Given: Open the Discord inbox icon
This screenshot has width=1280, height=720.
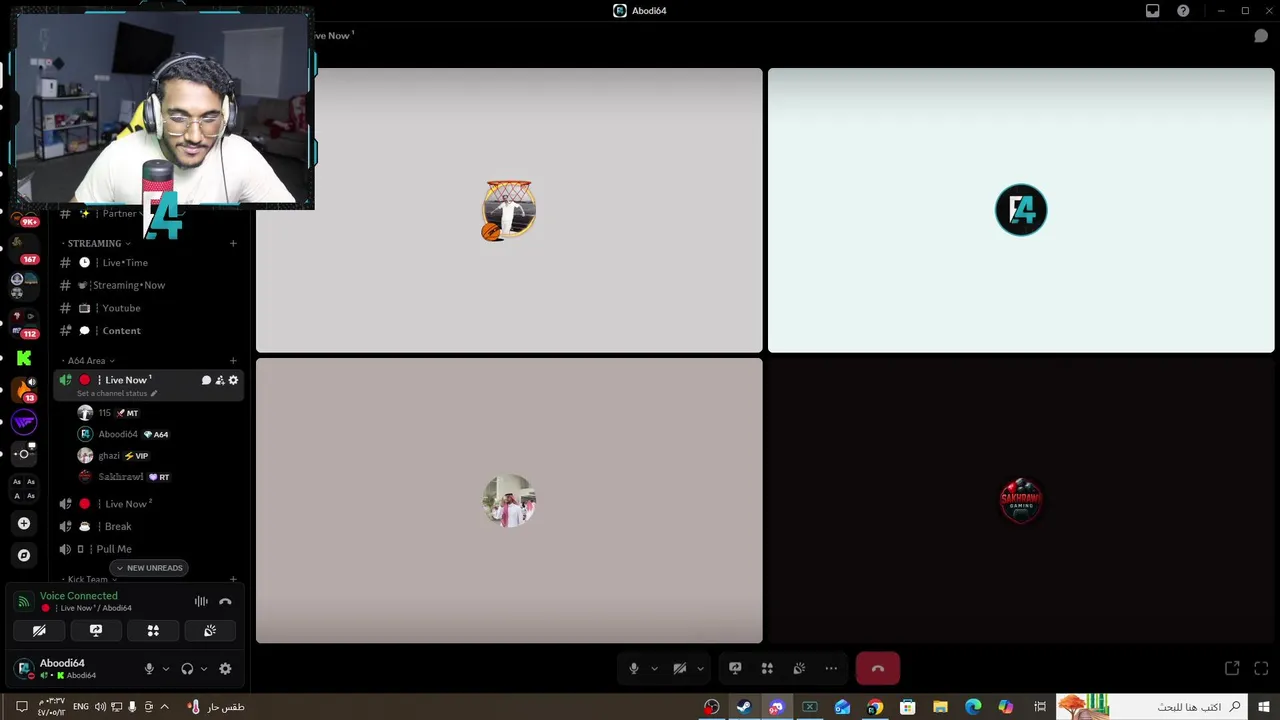Looking at the screenshot, I should (1152, 11).
